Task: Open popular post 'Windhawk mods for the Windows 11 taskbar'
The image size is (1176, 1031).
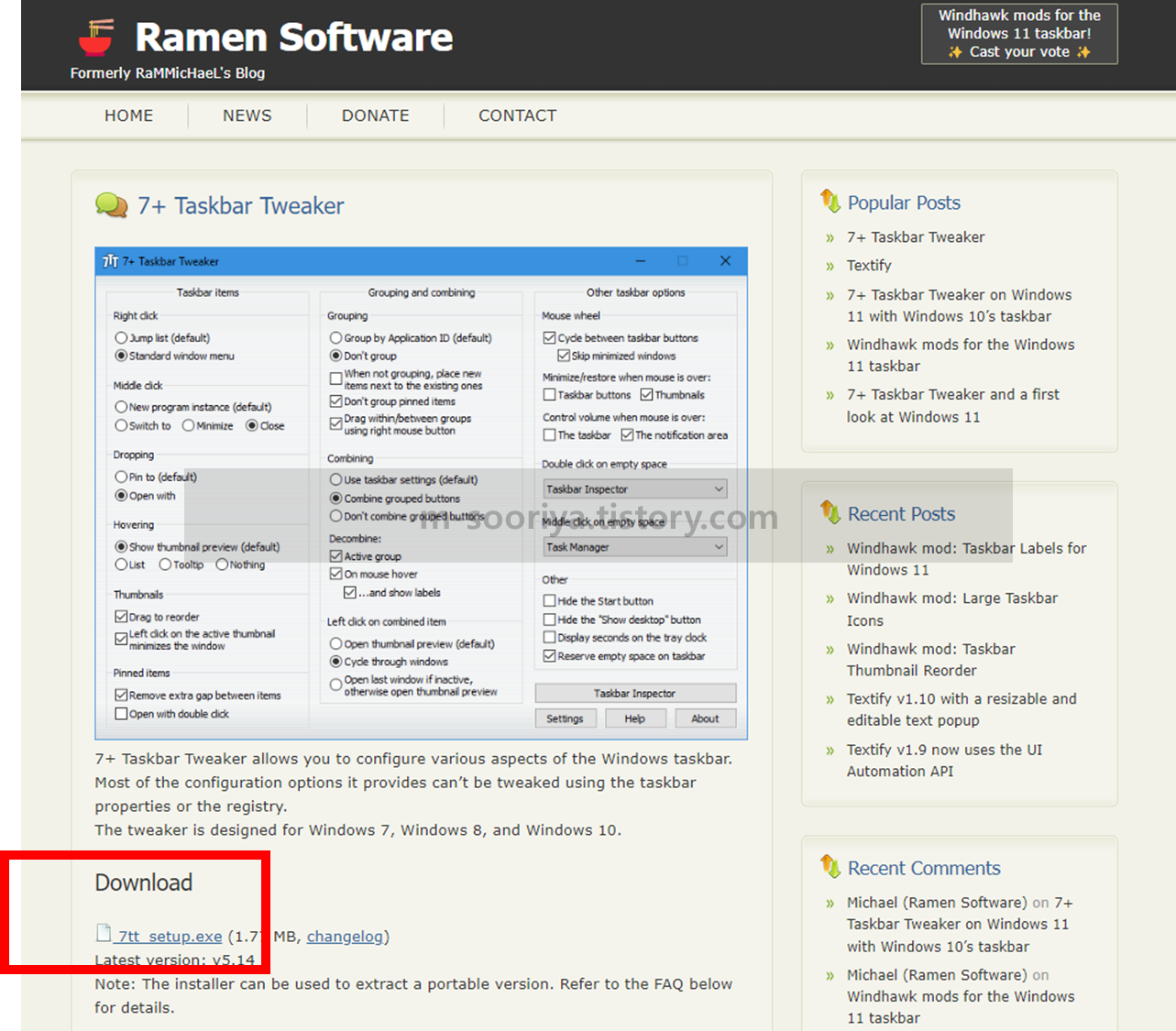Action: (x=961, y=356)
